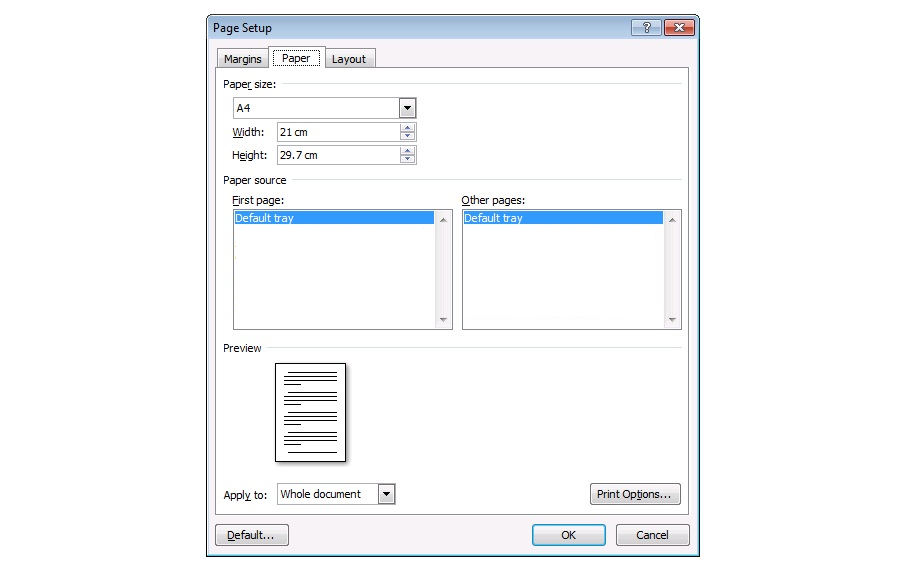Decrease Height with the down spinner arrow
Viewport: 900px width, 569px height.
(x=407, y=160)
